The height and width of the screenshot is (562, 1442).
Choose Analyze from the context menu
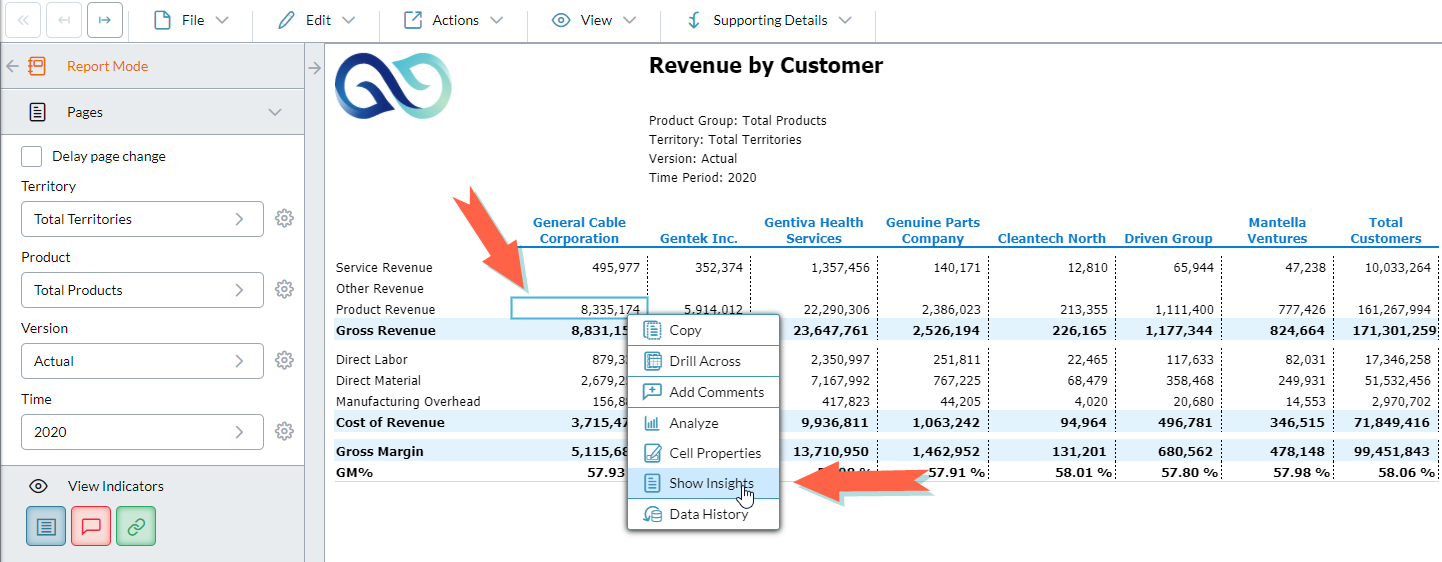click(x=703, y=423)
